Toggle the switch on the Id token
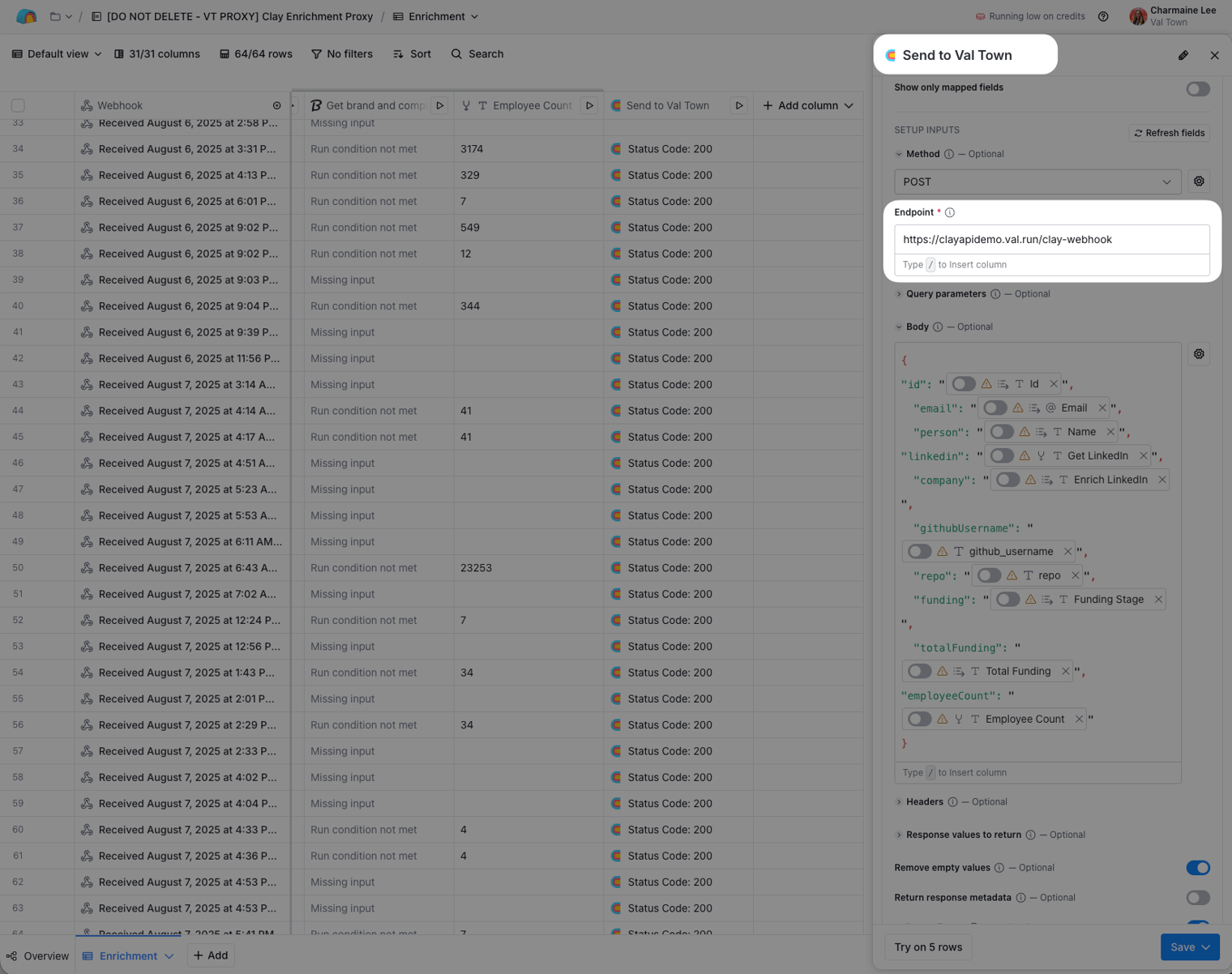 click(964, 384)
